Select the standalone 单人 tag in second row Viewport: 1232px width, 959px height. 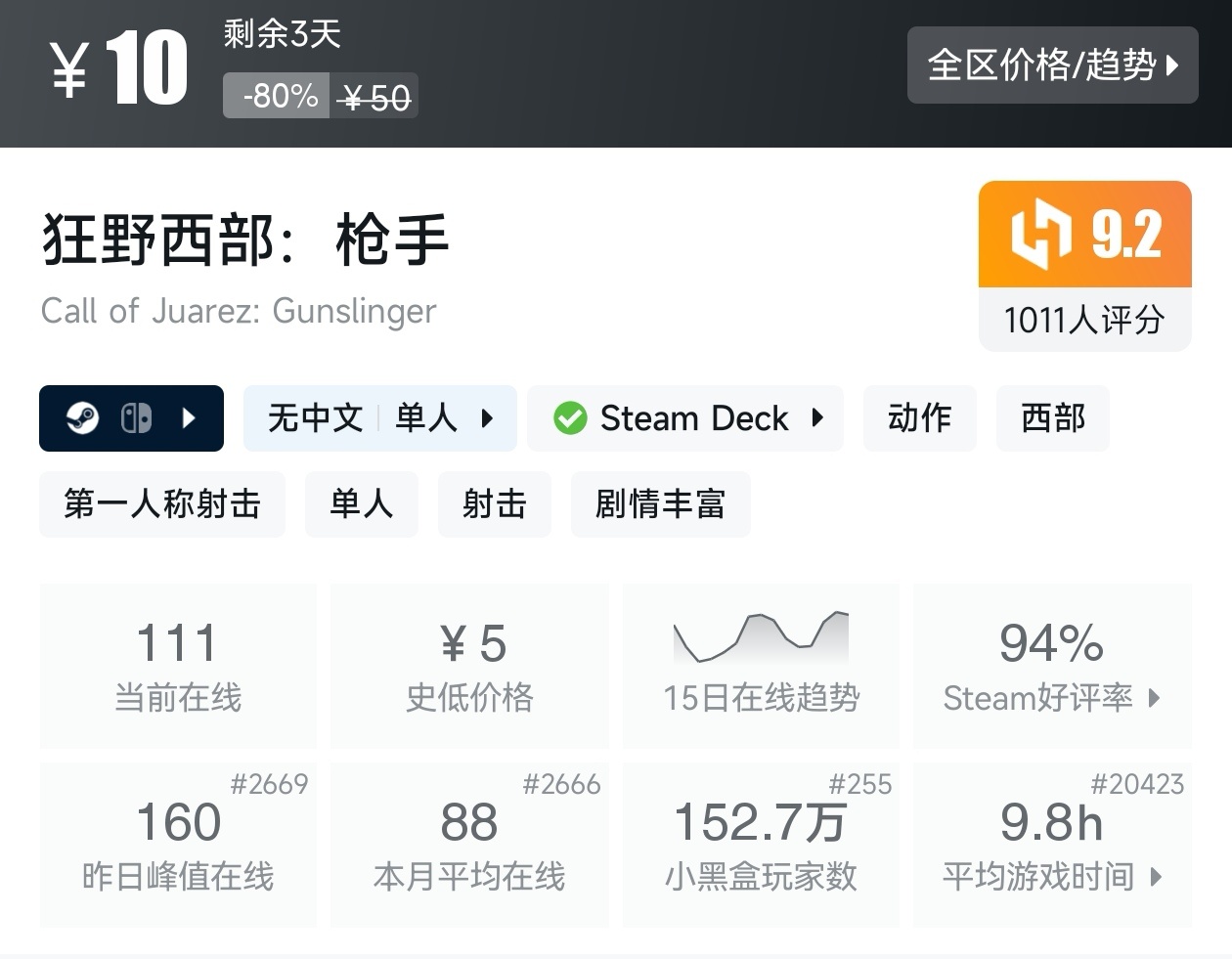coord(361,504)
